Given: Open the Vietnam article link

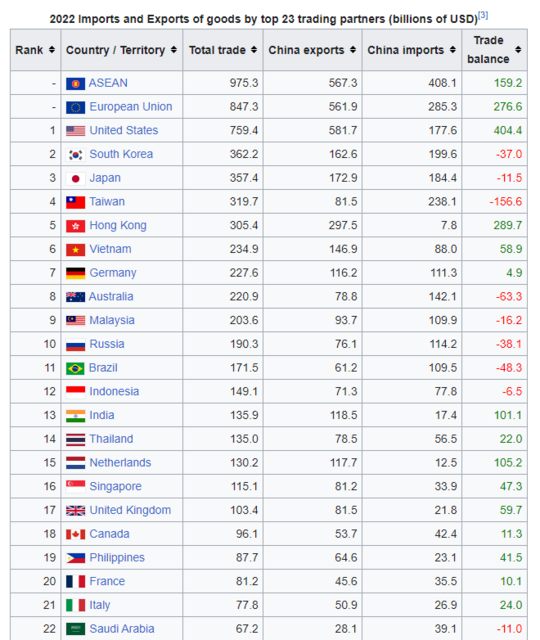Looking at the screenshot, I should (x=110, y=249).
